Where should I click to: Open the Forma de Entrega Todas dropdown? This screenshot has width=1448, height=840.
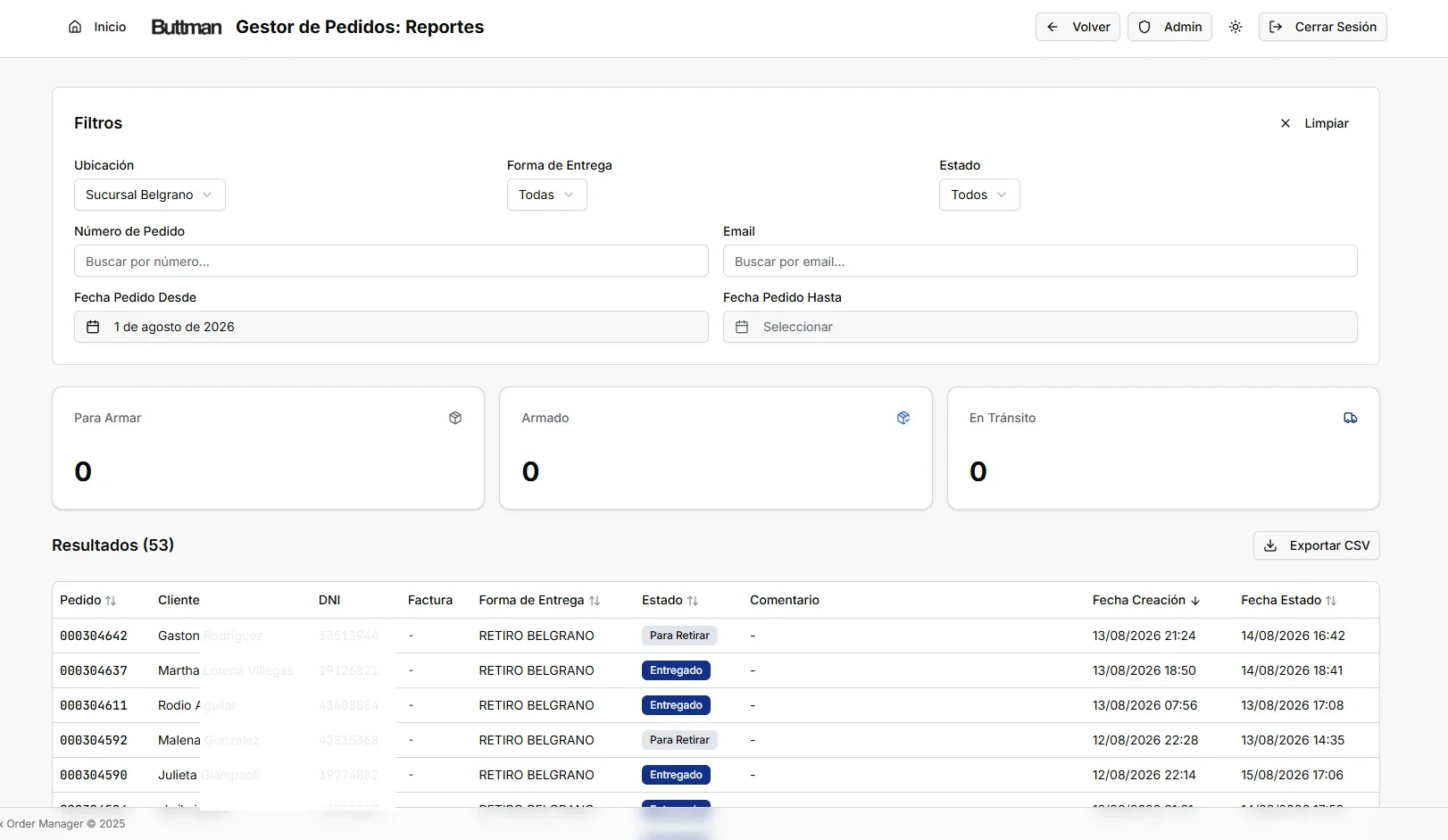coord(546,195)
